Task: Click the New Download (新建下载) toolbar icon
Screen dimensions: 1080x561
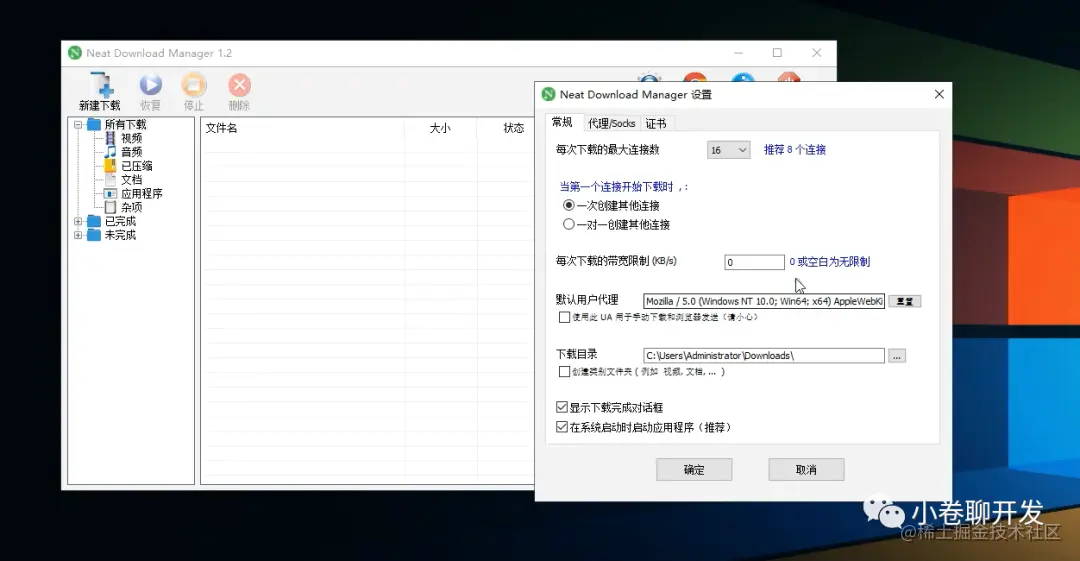Action: pos(101,91)
